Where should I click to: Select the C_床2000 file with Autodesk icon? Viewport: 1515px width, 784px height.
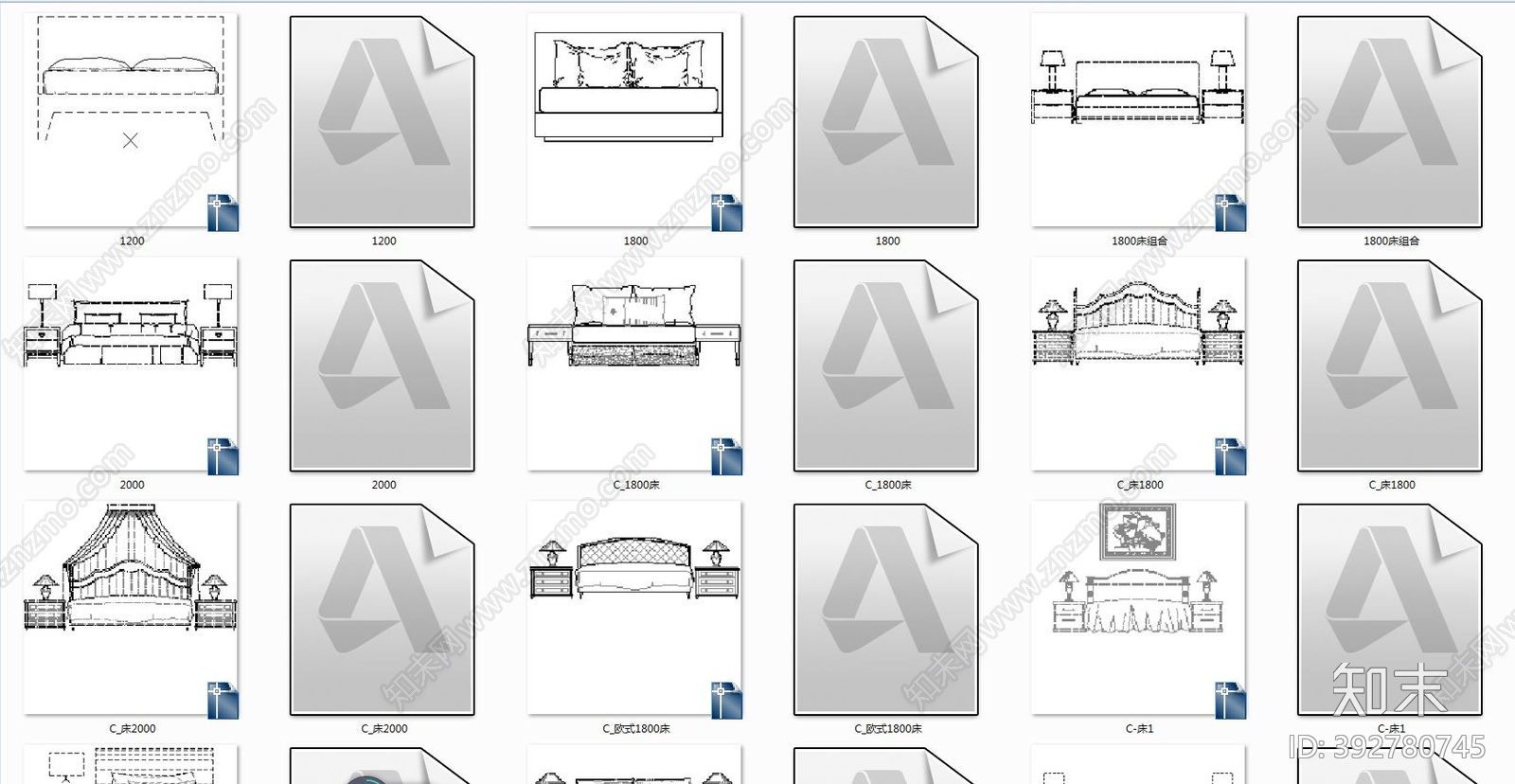coord(383,609)
